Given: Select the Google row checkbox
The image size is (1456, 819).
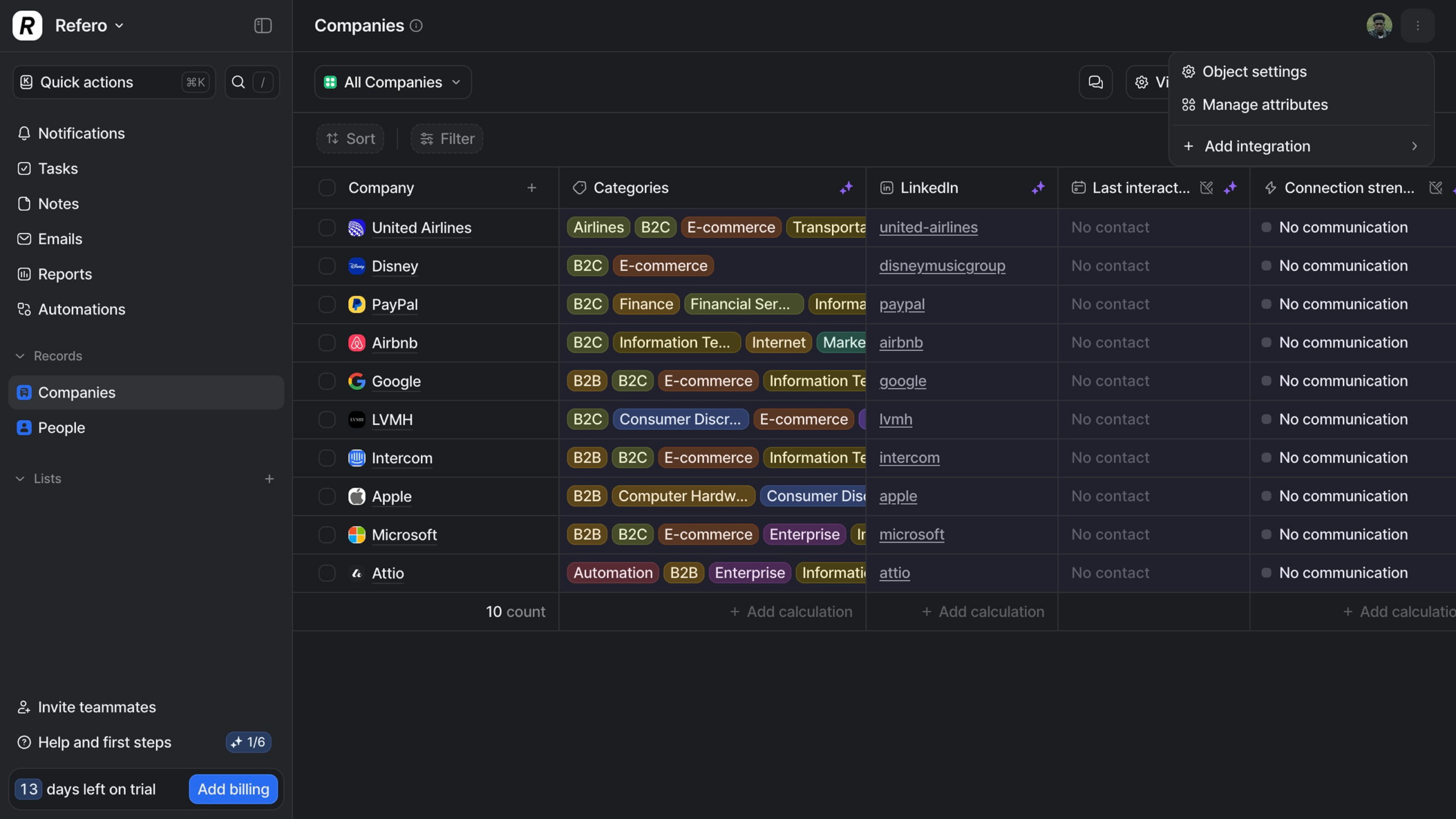Looking at the screenshot, I should pyautogui.click(x=327, y=381).
